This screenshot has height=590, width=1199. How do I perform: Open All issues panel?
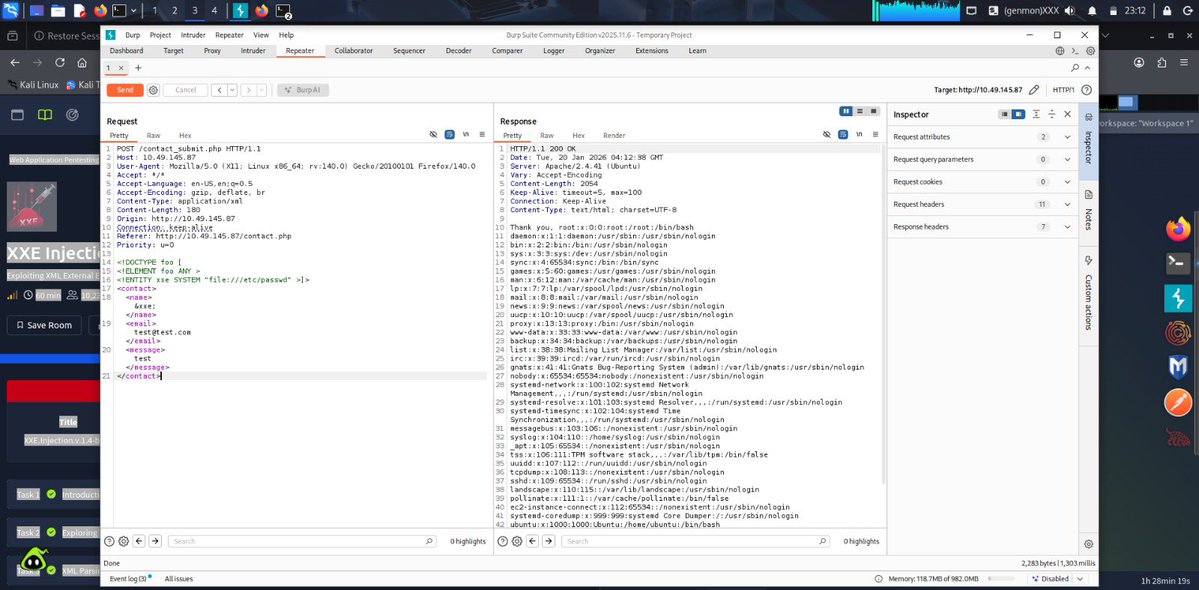pyautogui.click(x=179, y=579)
